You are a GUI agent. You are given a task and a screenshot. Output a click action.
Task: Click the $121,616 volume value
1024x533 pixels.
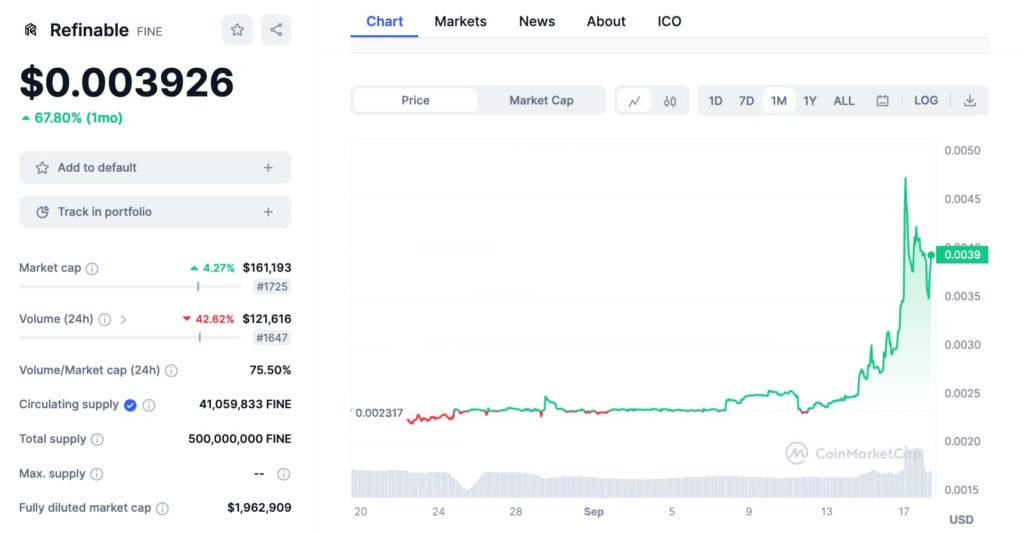click(267, 319)
